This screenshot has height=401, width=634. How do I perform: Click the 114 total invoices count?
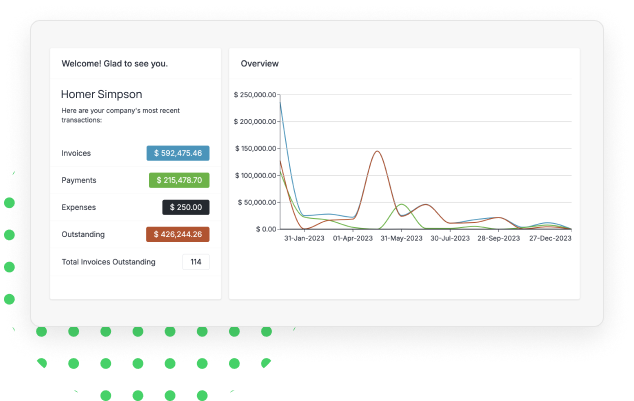(x=196, y=262)
